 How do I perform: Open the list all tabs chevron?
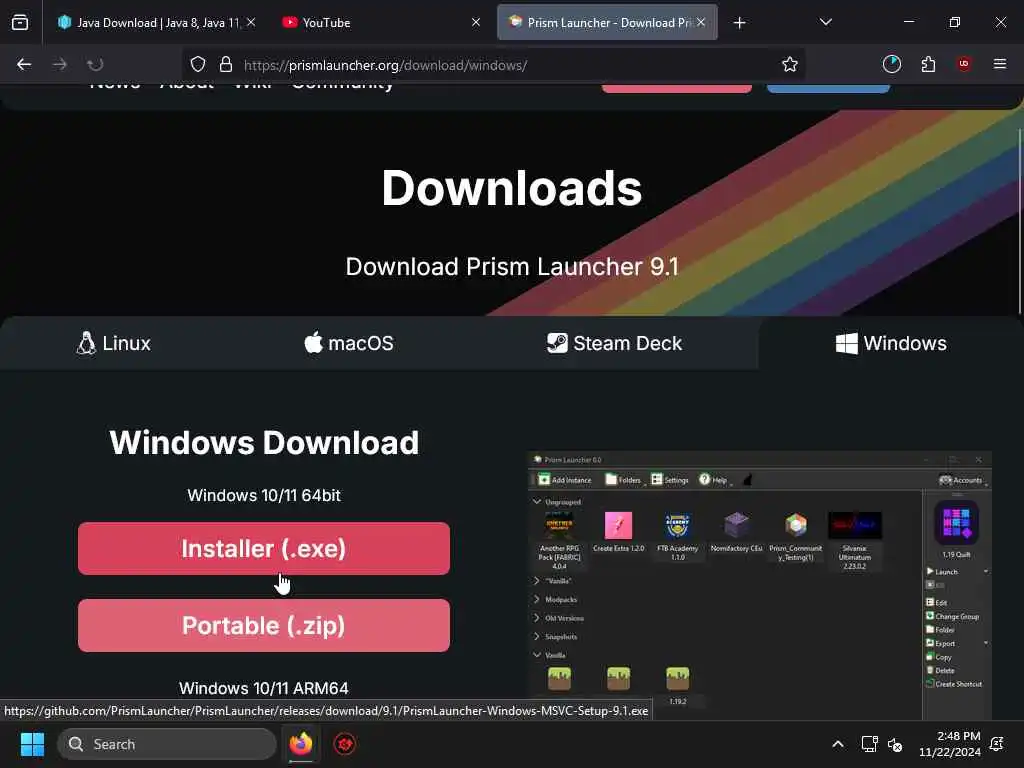click(x=825, y=22)
